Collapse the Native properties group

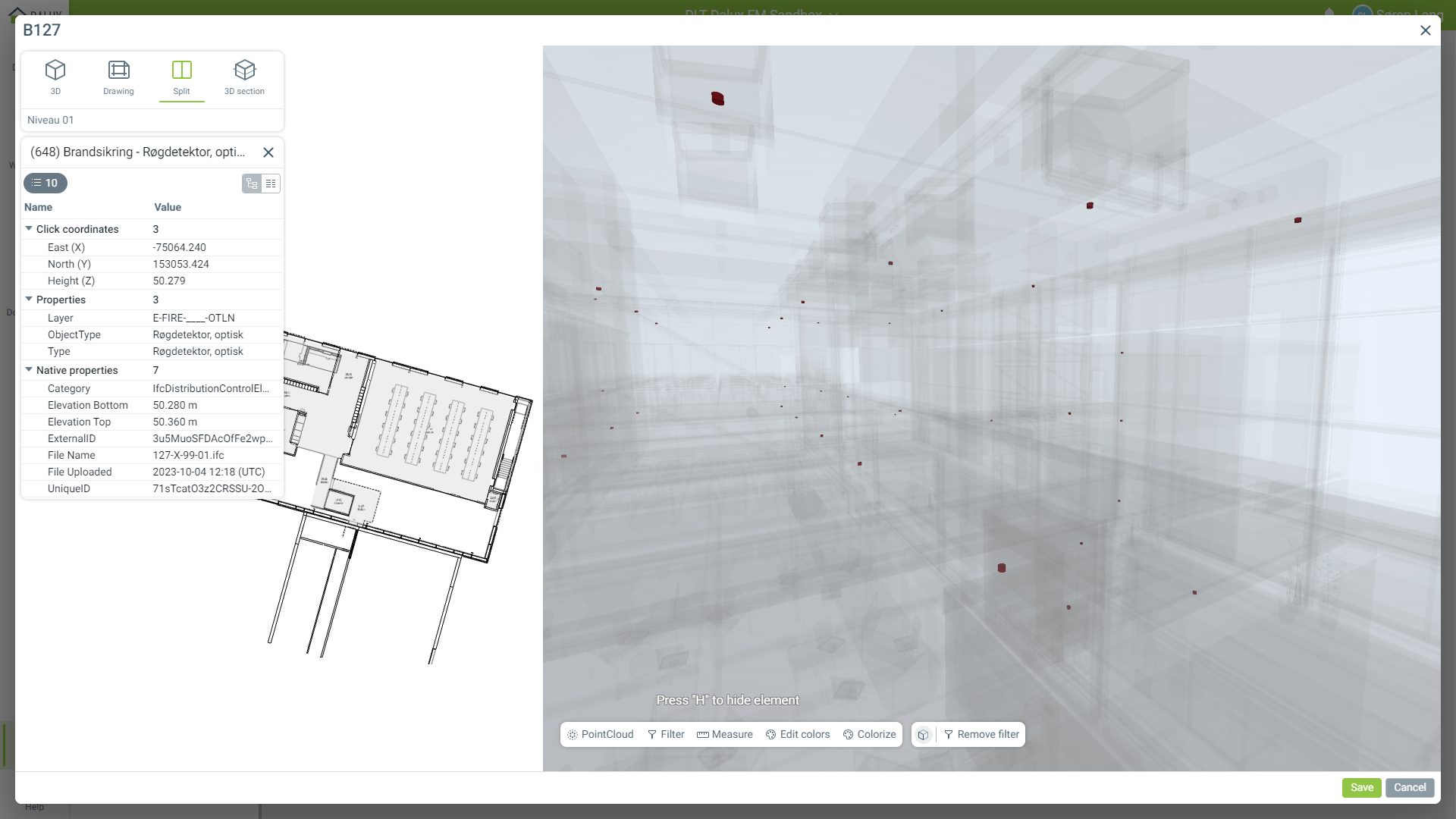click(29, 370)
